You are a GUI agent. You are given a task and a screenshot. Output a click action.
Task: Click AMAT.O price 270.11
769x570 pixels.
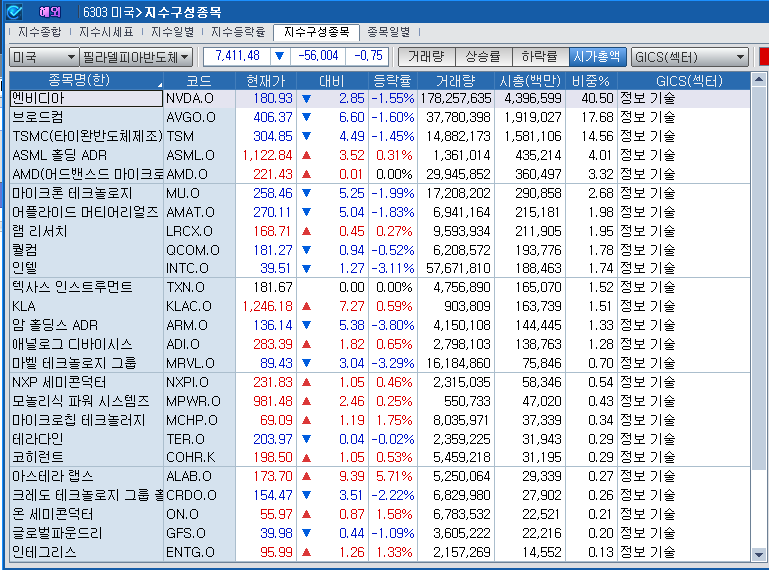point(272,212)
